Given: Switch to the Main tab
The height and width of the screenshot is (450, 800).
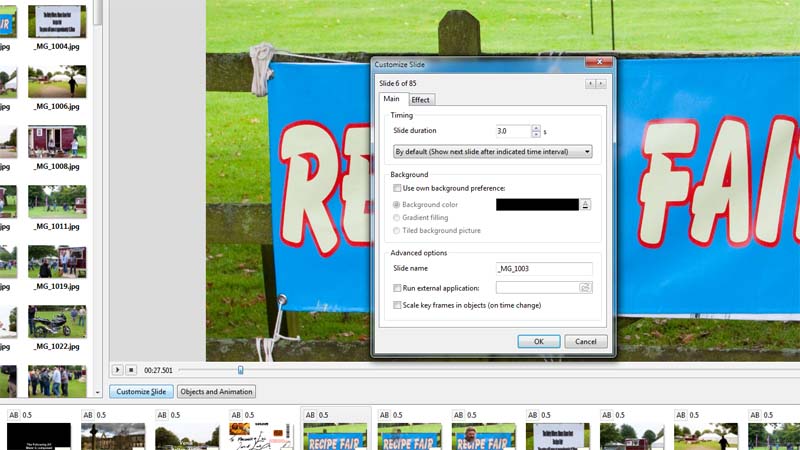Looking at the screenshot, I should point(391,98).
